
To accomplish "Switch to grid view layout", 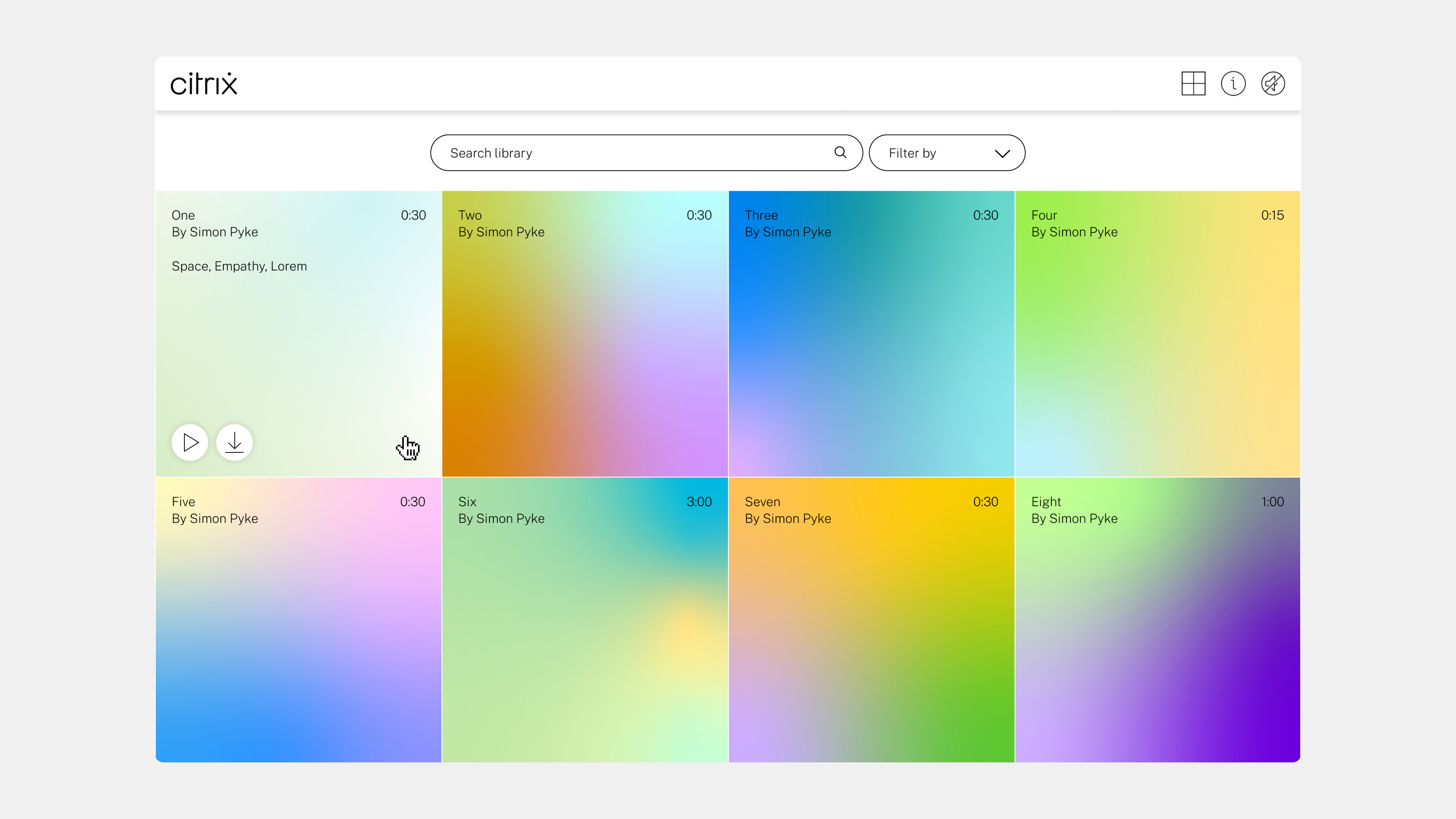I will coord(1193,84).
